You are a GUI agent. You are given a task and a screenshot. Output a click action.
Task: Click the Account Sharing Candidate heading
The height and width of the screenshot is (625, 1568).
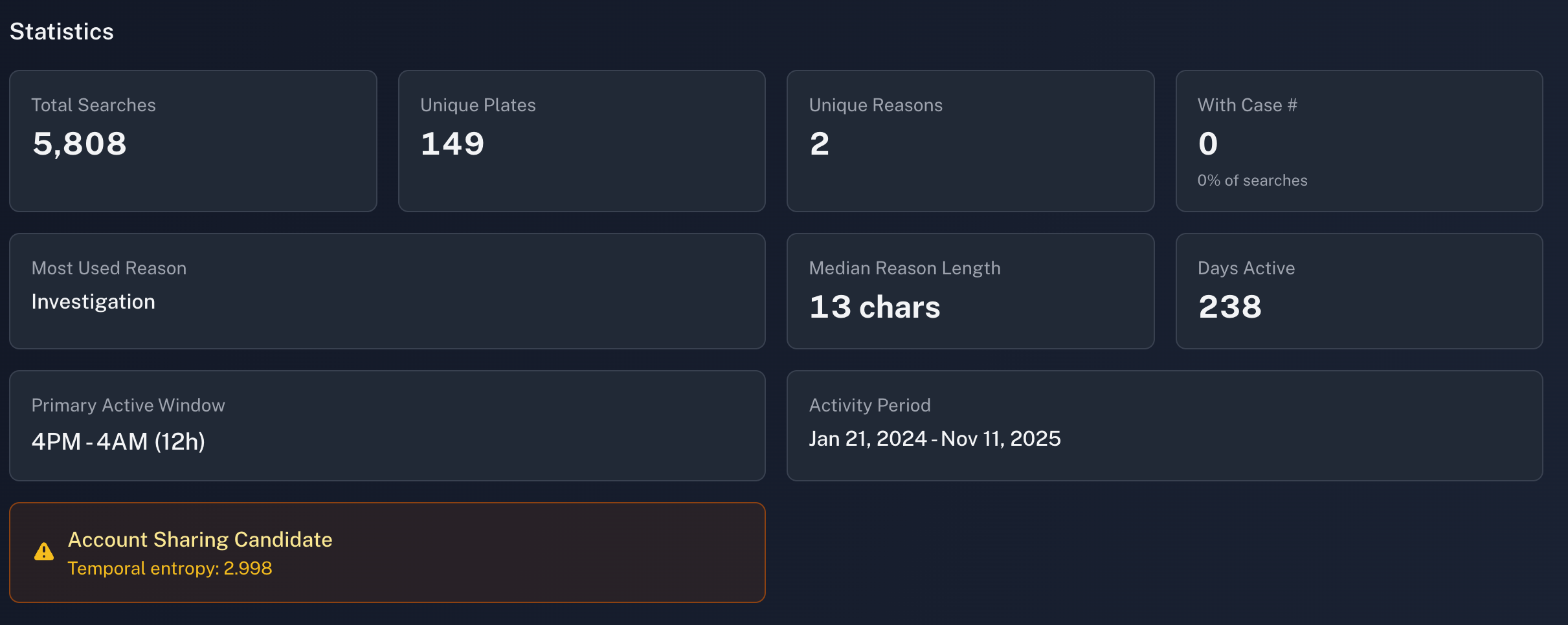199,540
